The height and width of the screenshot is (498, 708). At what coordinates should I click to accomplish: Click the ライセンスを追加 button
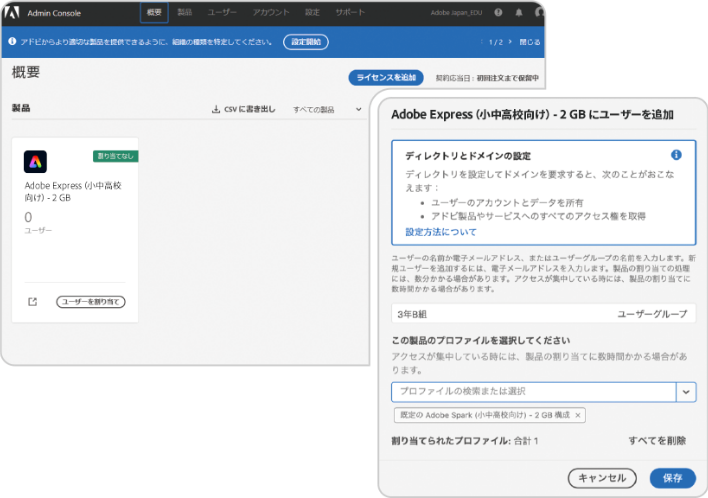[x=386, y=77]
